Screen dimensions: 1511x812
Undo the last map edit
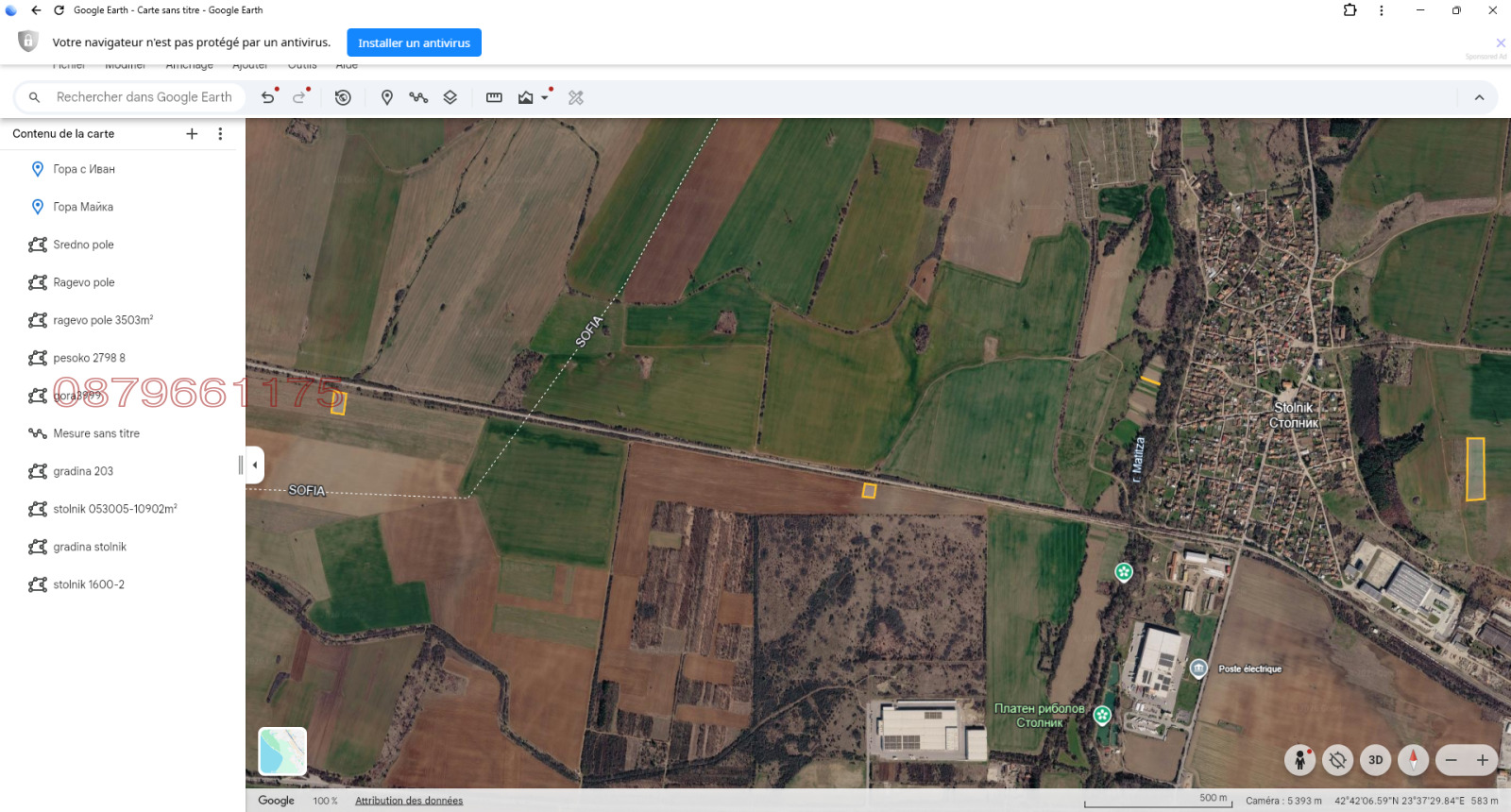pos(268,97)
